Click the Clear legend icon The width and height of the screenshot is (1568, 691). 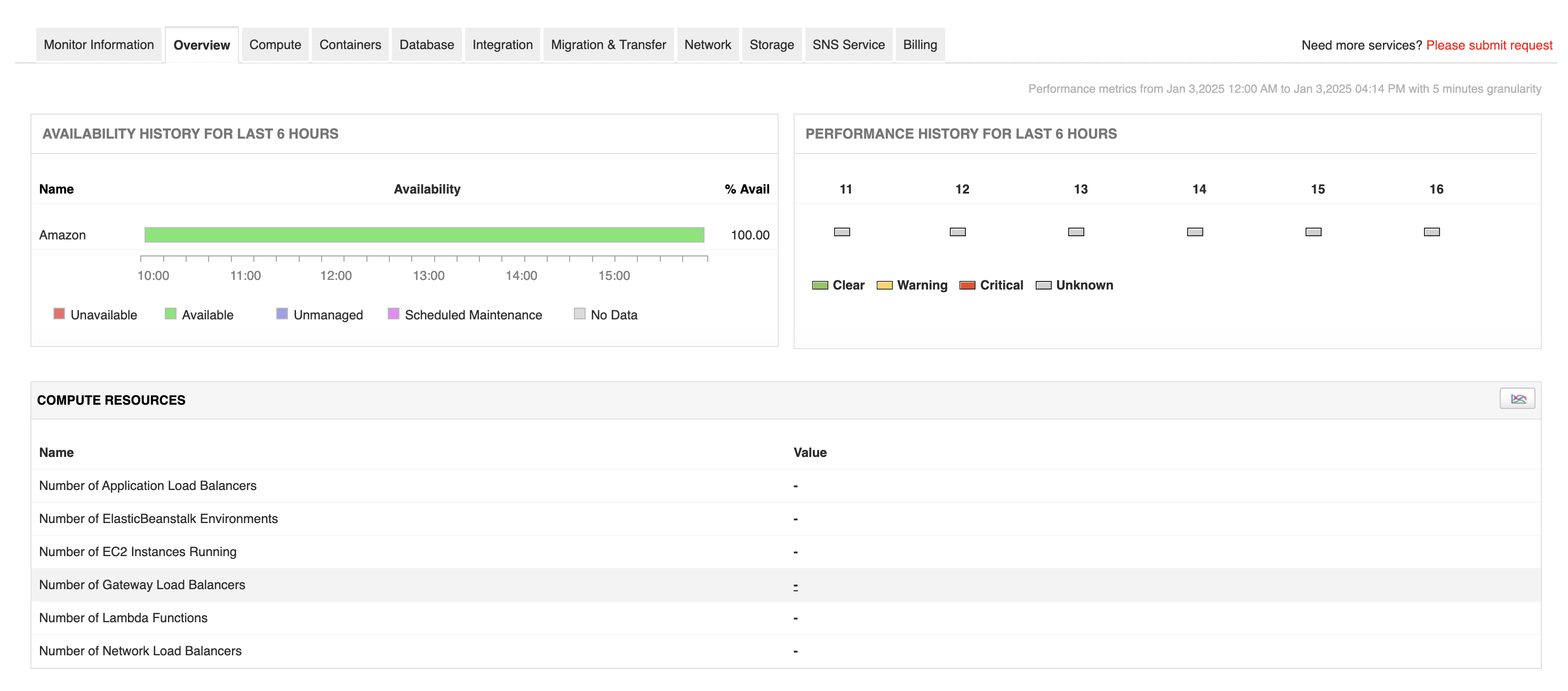tap(820, 285)
